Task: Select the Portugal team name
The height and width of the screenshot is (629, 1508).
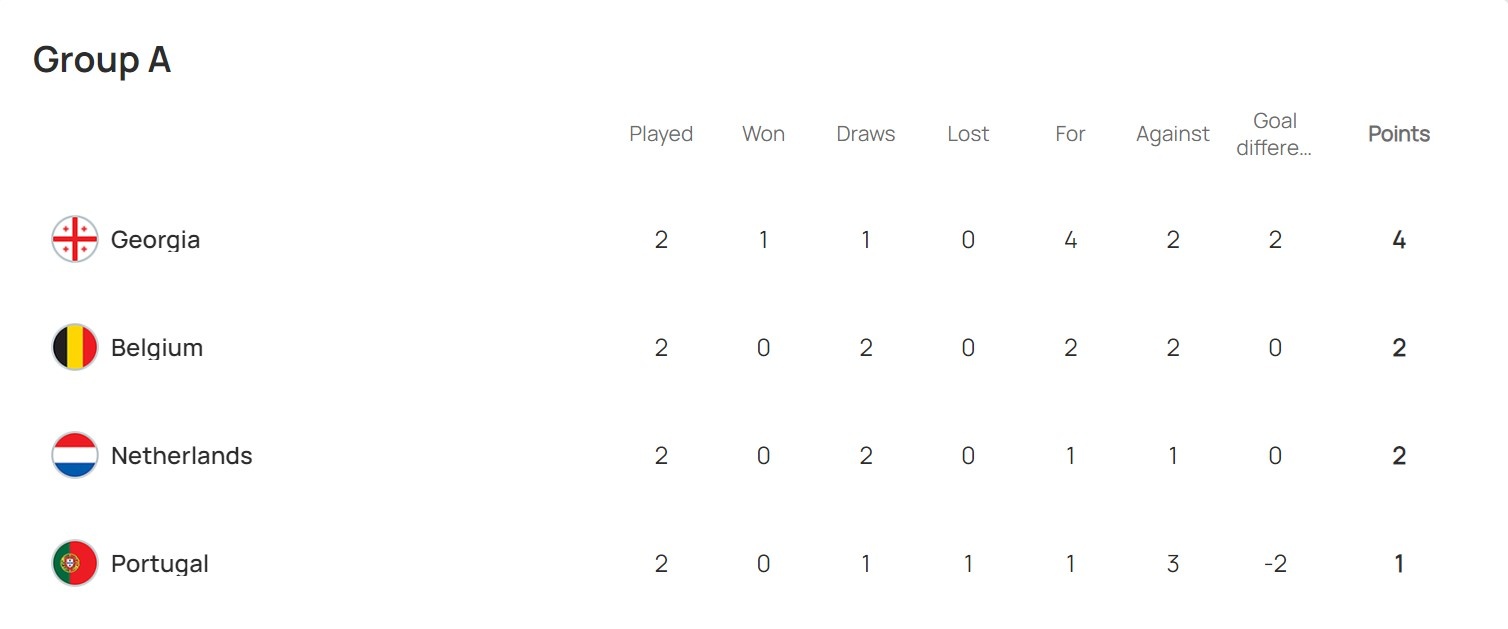Action: tap(160, 564)
